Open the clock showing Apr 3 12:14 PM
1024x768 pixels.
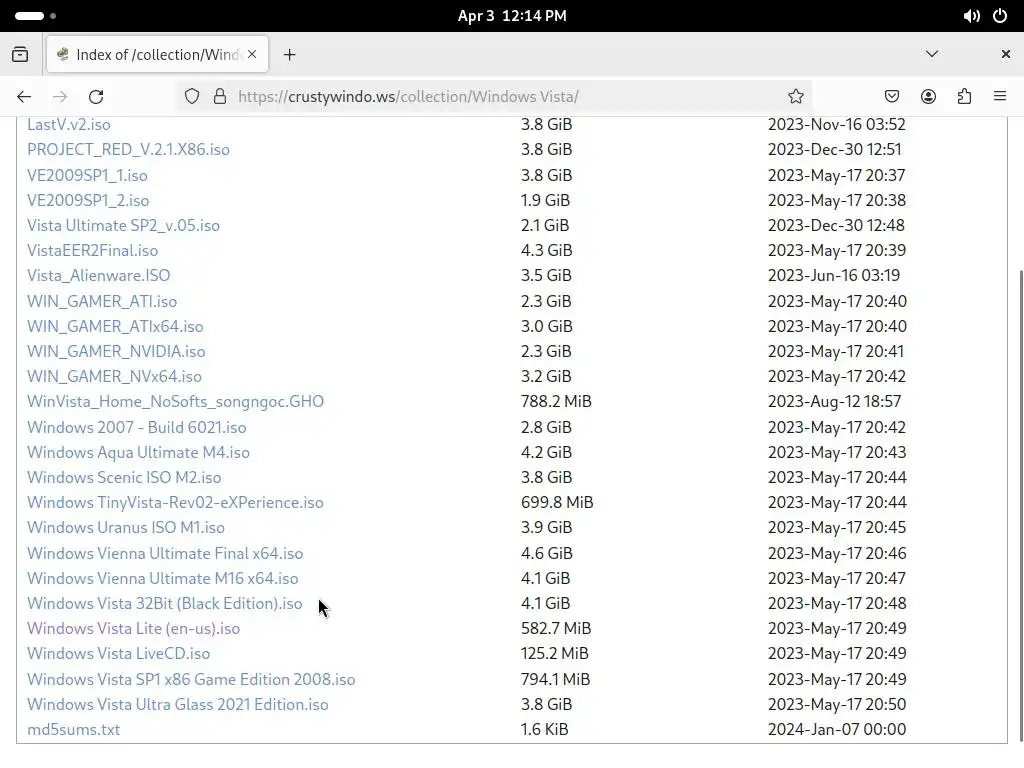(512, 16)
